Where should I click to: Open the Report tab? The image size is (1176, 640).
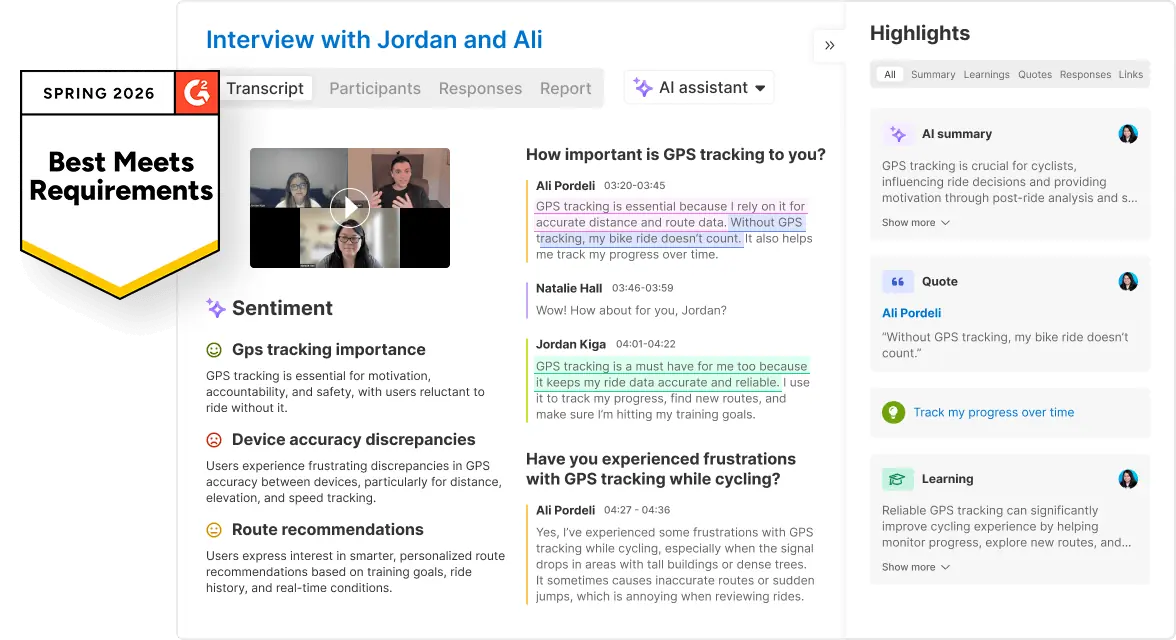pyautogui.click(x=565, y=88)
